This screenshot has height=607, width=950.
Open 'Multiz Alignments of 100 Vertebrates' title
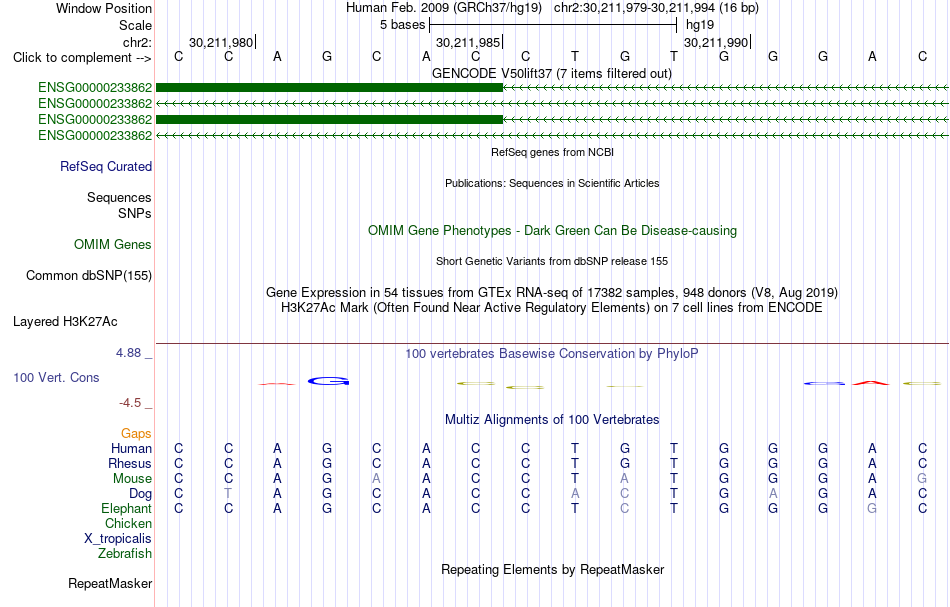click(x=552, y=420)
